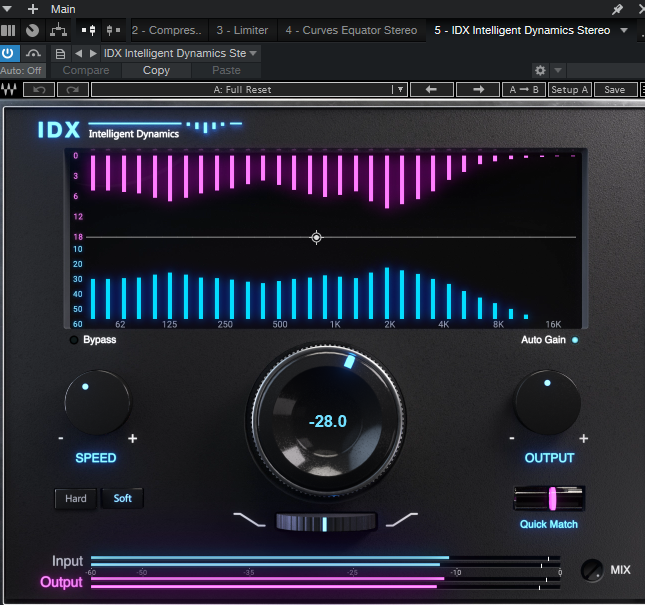Click the minus sign below OUTPUT knob

[512, 438]
